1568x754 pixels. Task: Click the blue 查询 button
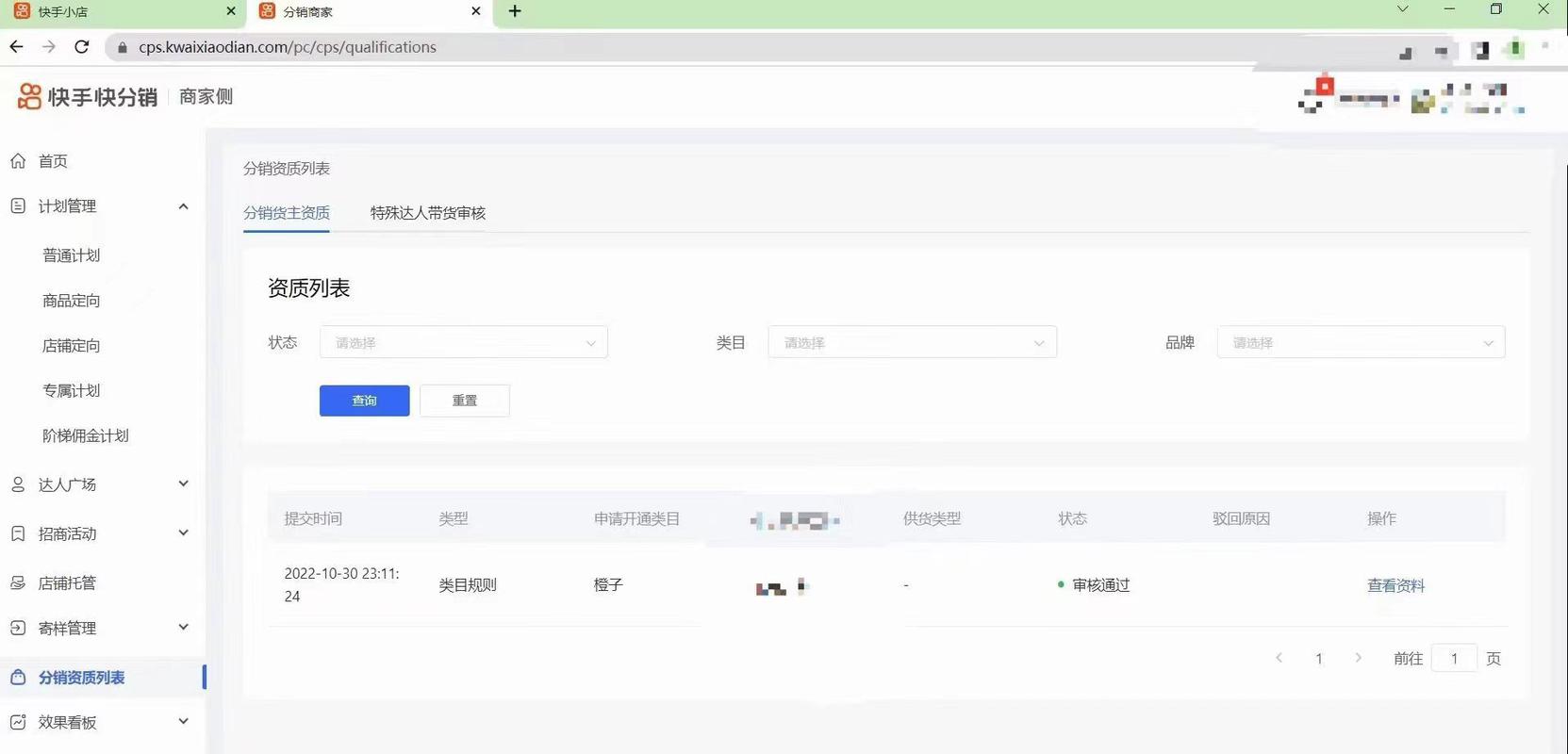click(x=364, y=401)
